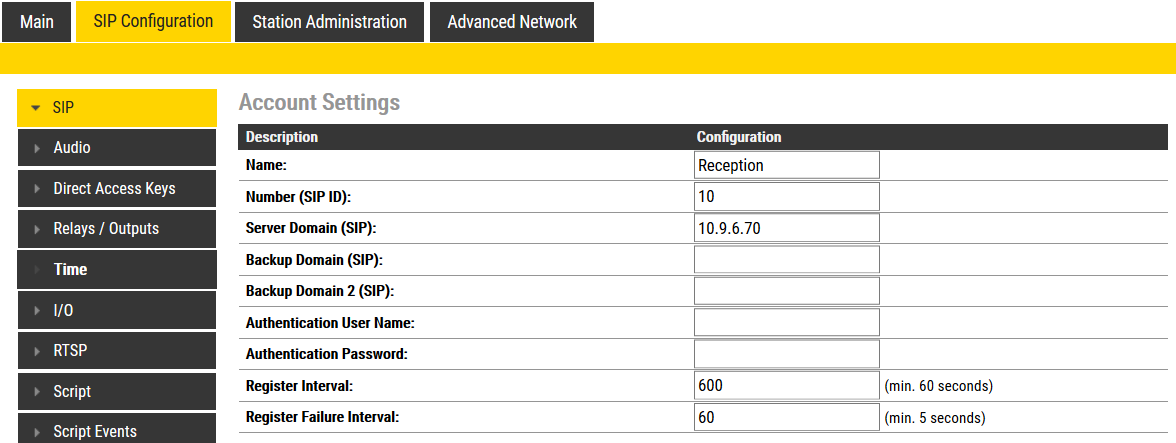Expand Direct Access Keys arrow

tap(37, 189)
